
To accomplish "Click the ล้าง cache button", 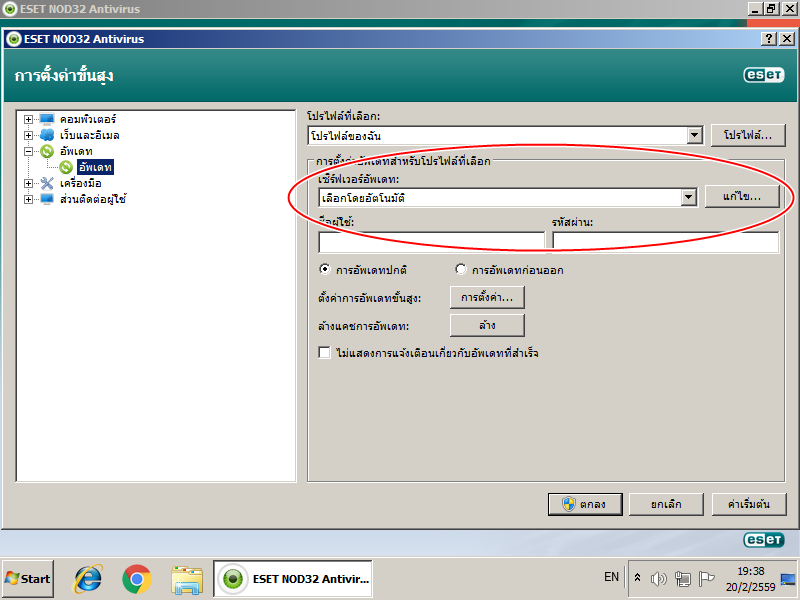I will click(487, 326).
